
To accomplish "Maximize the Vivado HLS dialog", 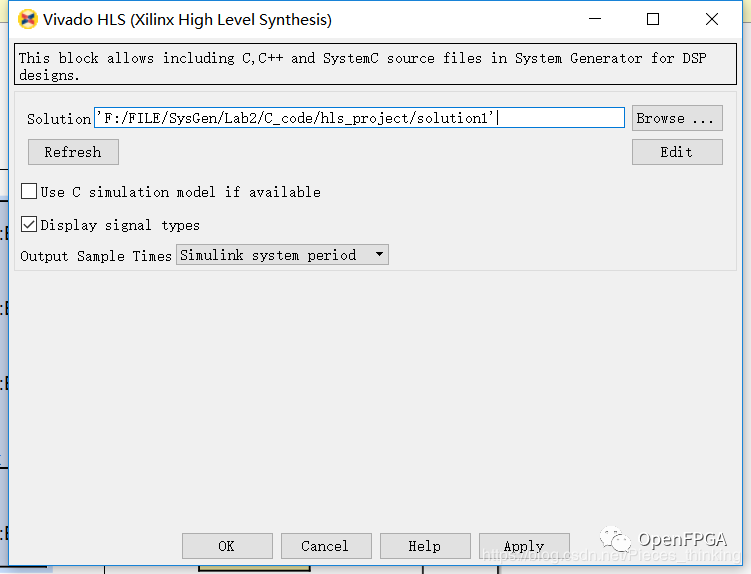I will (x=653, y=19).
